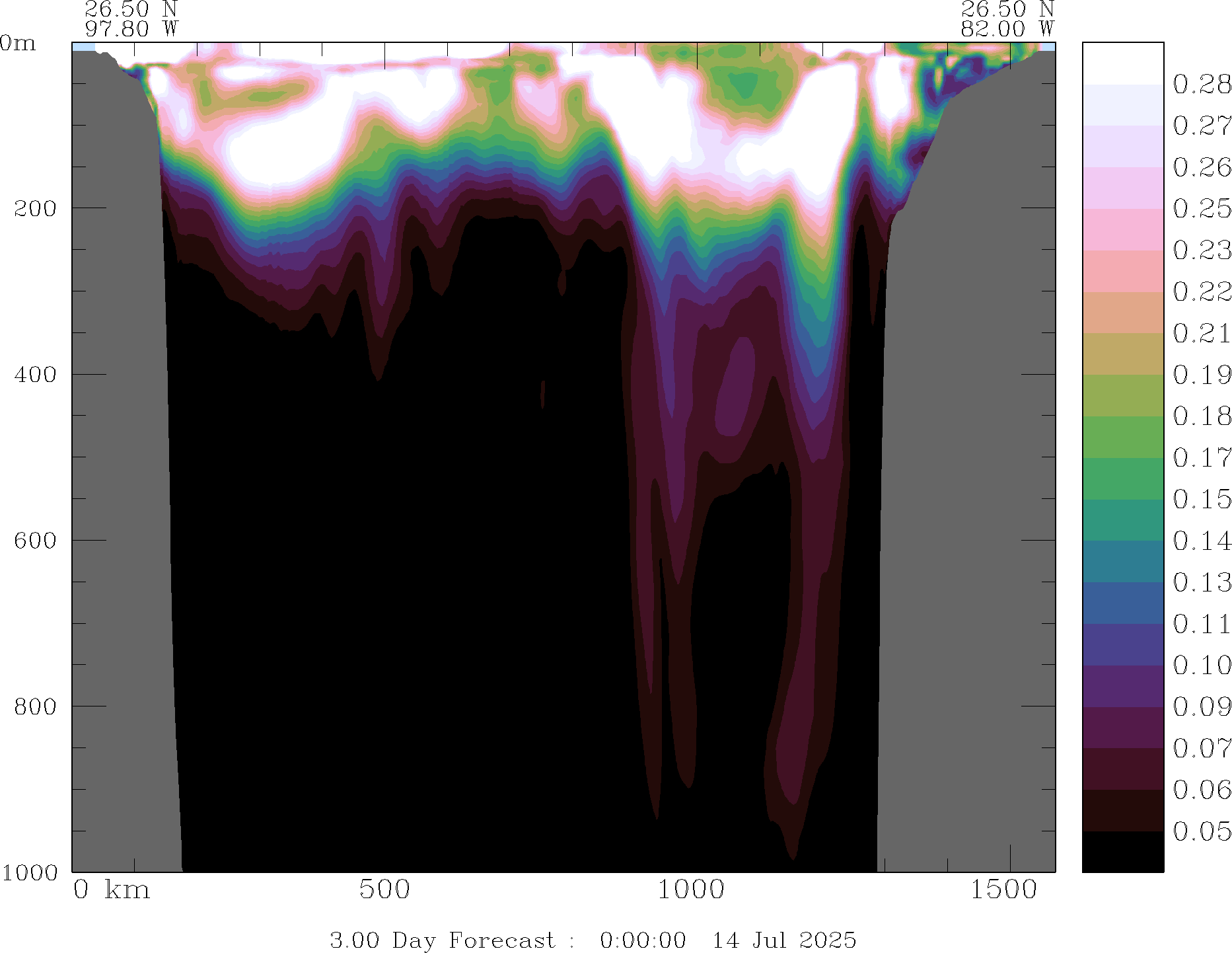Choose the blue swatch between 0.13 and 0.11

(x=1122, y=603)
